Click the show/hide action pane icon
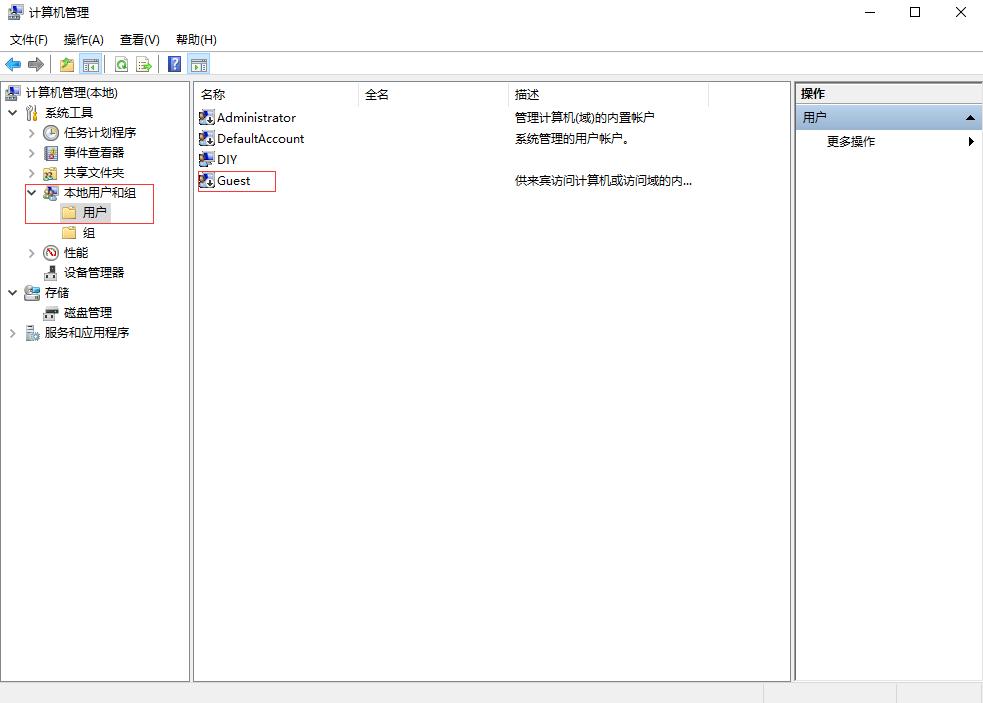The height and width of the screenshot is (703, 983). pos(199,63)
